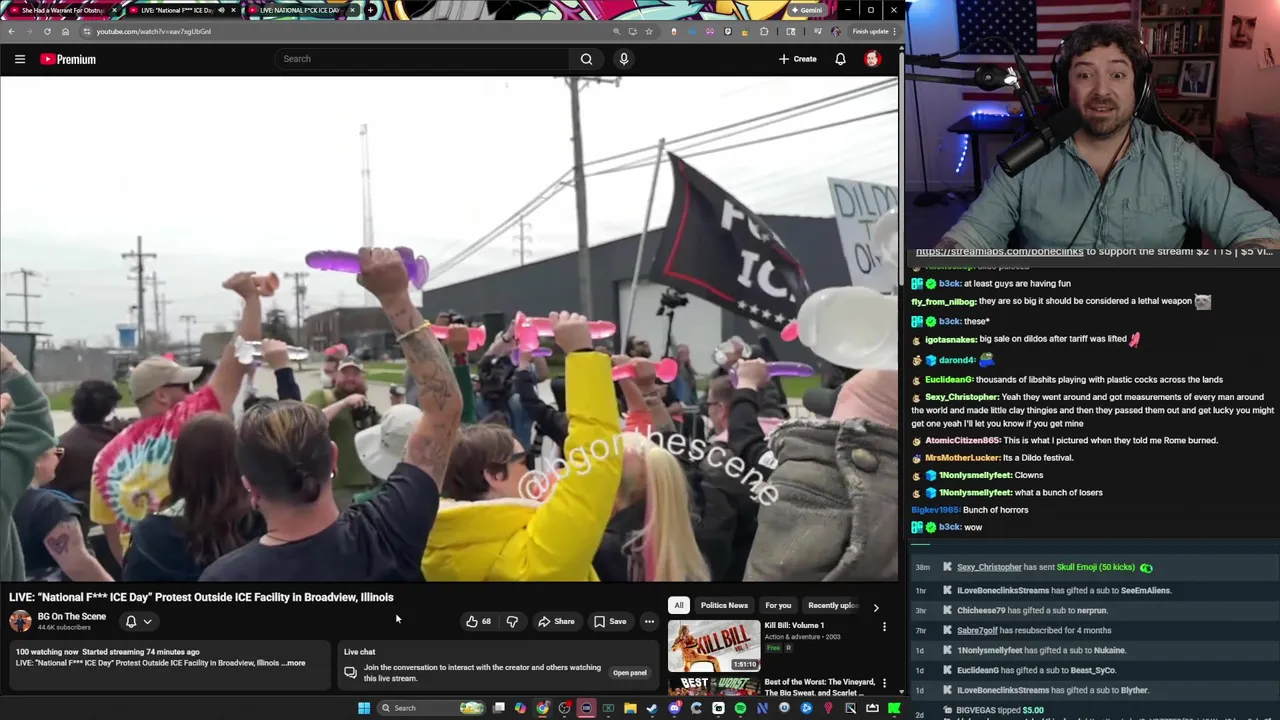Open BG On The Scene channel name
Image resolution: width=1280 pixels, height=720 pixels.
coord(72,616)
